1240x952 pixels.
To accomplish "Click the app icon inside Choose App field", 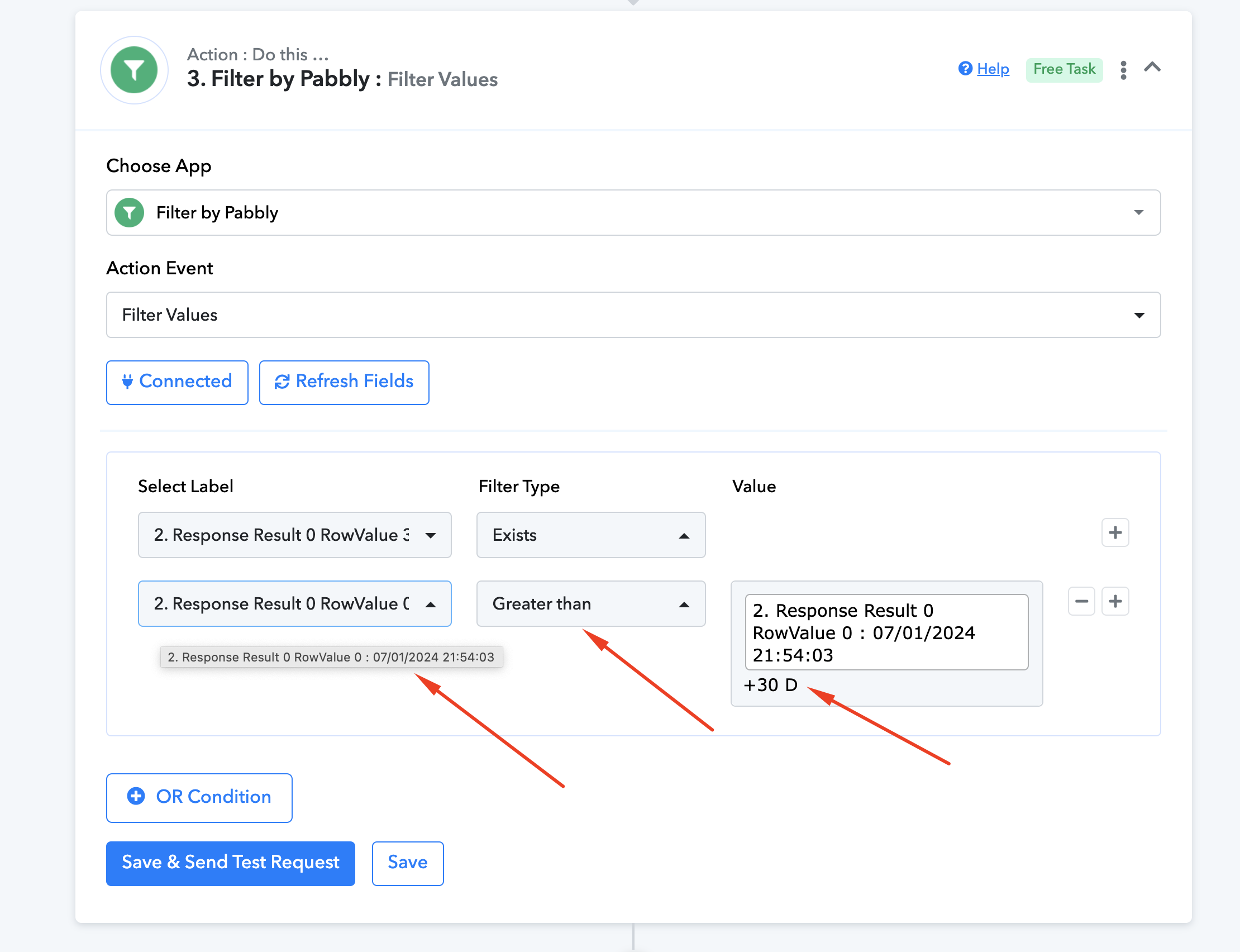I will (129, 212).
